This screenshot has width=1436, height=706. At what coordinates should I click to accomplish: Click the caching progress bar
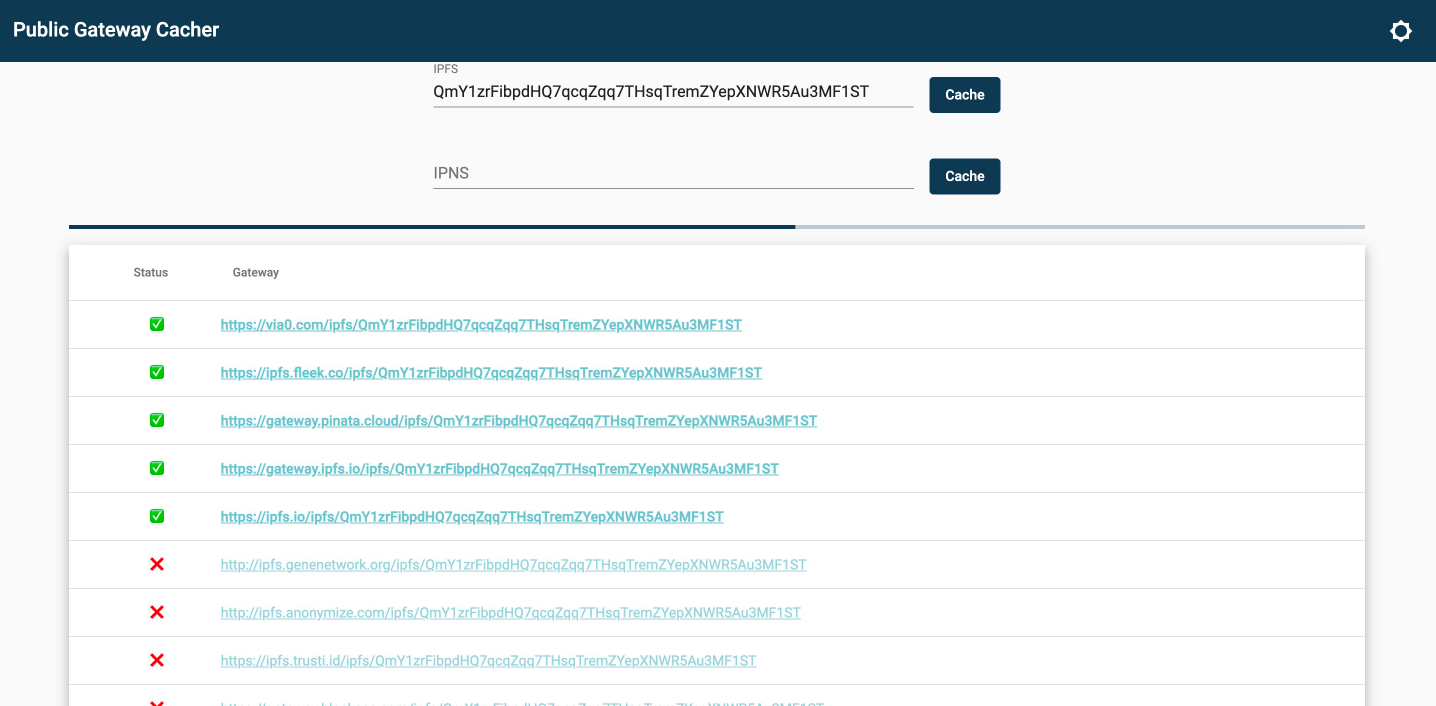(x=716, y=227)
